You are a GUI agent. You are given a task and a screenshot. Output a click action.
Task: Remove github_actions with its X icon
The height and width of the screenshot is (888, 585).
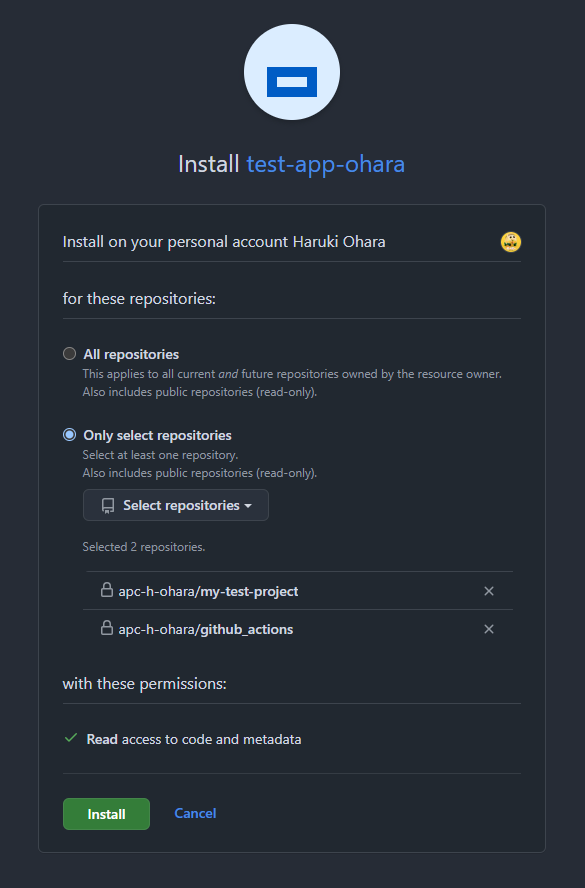(x=489, y=629)
